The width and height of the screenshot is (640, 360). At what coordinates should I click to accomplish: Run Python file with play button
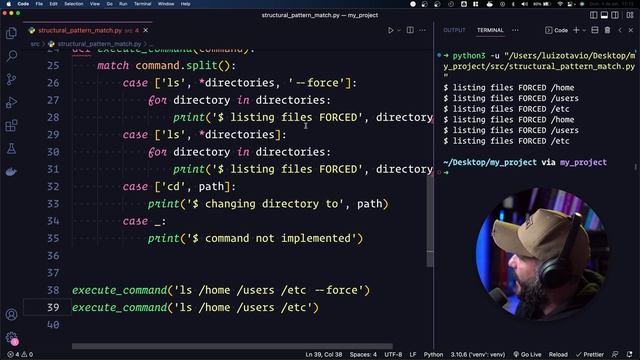tap(391, 30)
